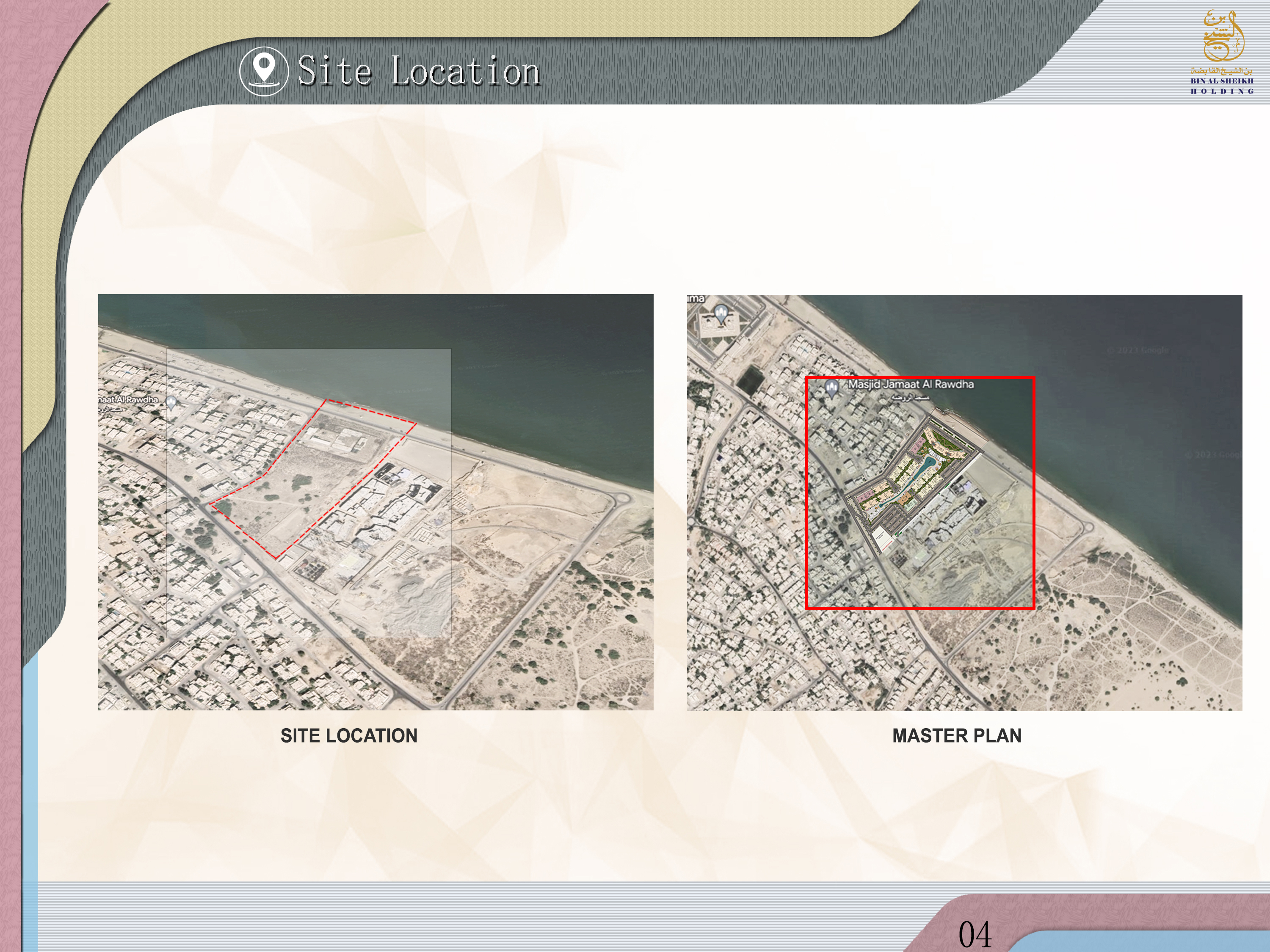Select the "Site Location" heading text
The height and width of the screenshot is (952, 1270).
419,71
